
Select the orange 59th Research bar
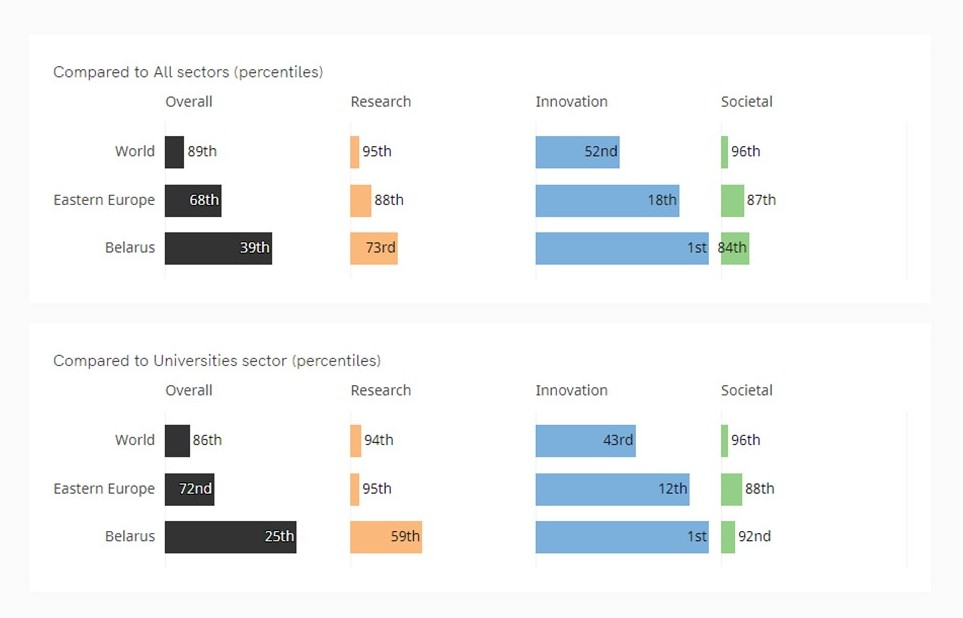click(x=386, y=537)
